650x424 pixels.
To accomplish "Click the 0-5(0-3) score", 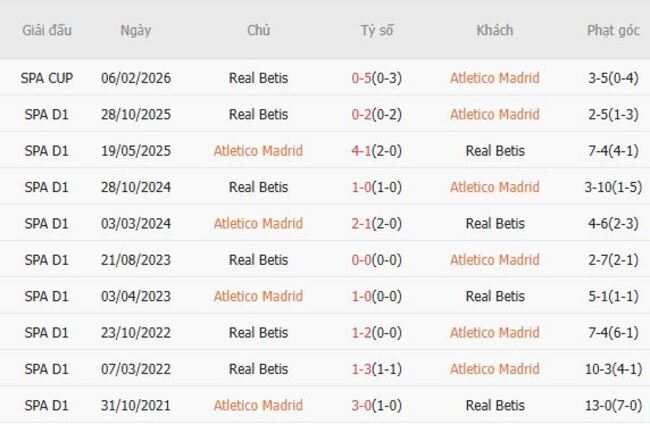I will (377, 78).
